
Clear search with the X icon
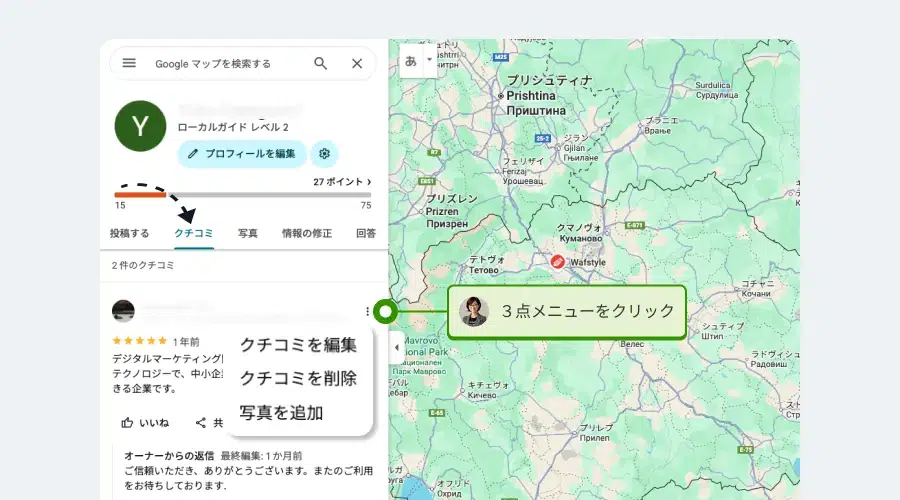[357, 63]
